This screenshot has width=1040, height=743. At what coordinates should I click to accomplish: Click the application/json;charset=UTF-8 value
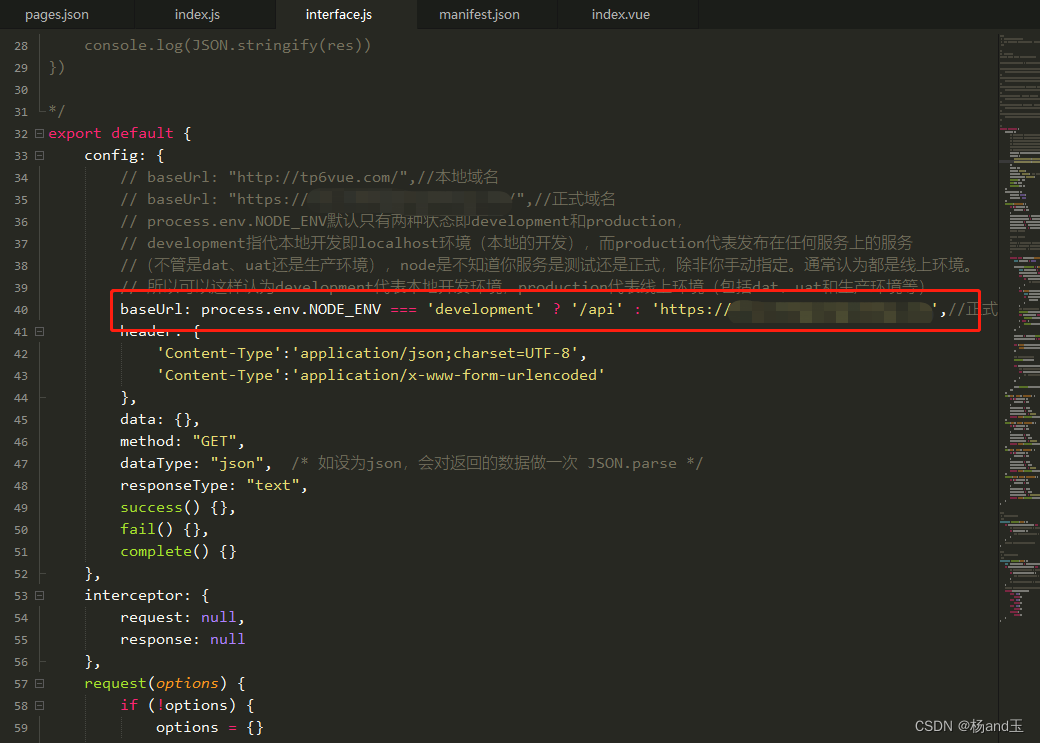(x=435, y=353)
